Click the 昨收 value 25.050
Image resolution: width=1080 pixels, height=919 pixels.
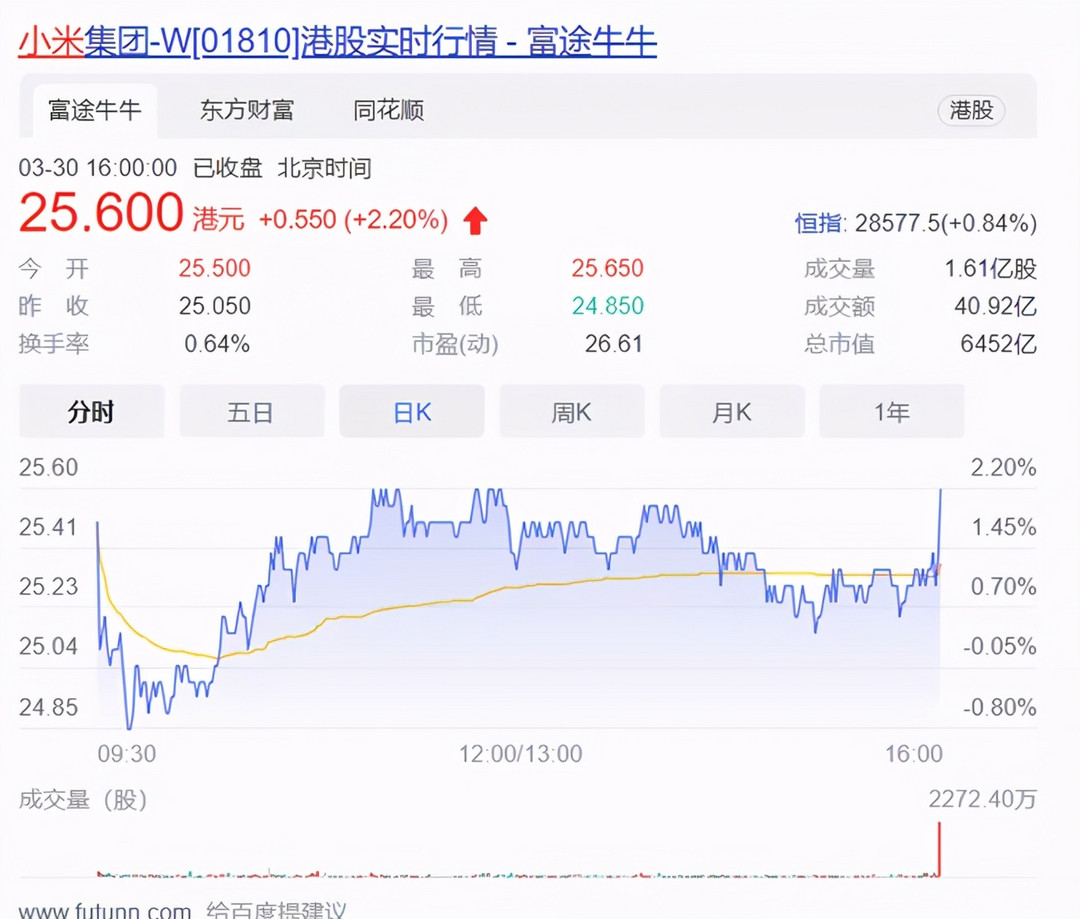215,306
